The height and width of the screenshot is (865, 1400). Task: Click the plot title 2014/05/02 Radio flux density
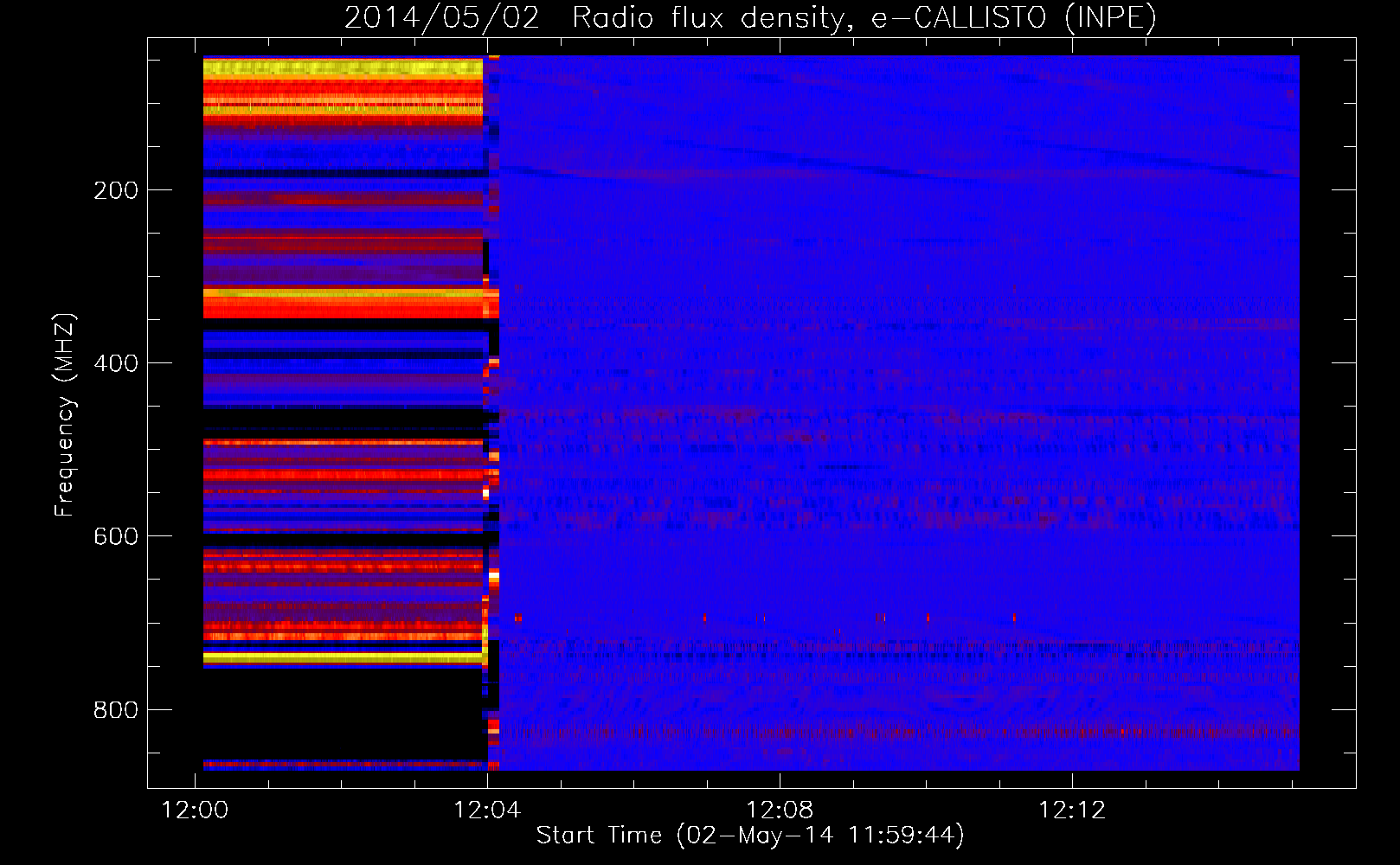pos(750,17)
